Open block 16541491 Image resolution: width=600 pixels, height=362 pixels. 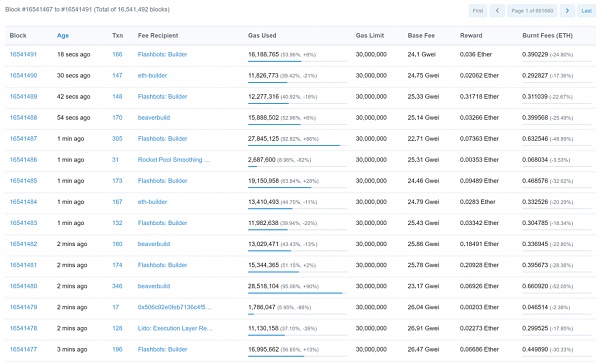pos(23,54)
